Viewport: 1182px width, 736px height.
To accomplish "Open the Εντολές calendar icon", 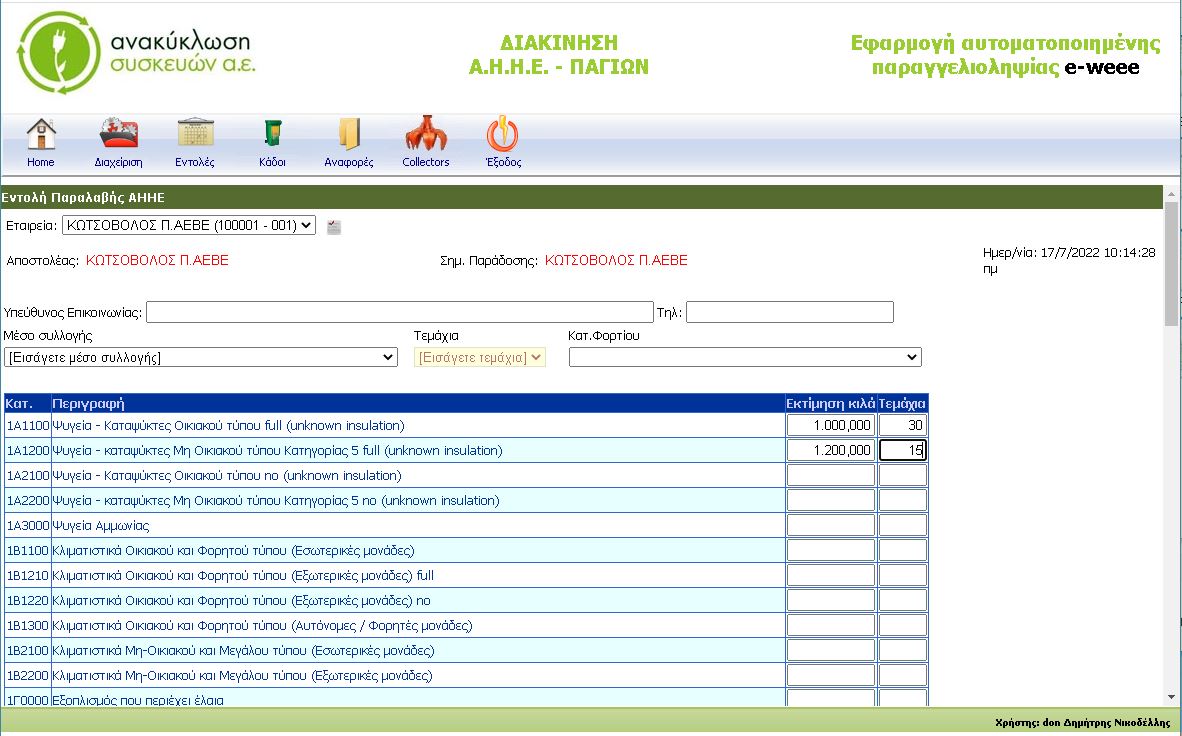I will (x=195, y=133).
